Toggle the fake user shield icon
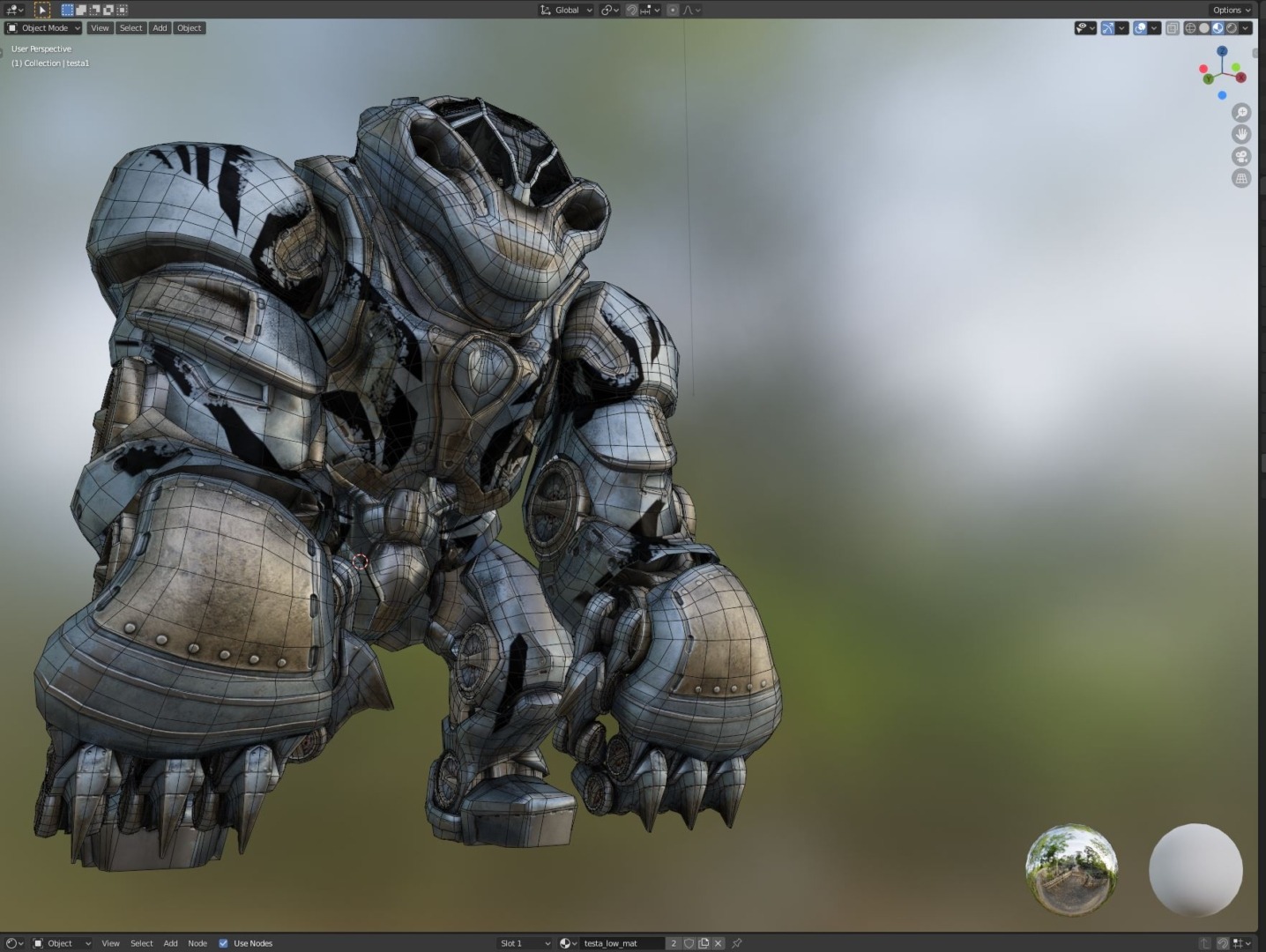Screen dimensions: 1266x952 pyautogui.click(x=689, y=943)
